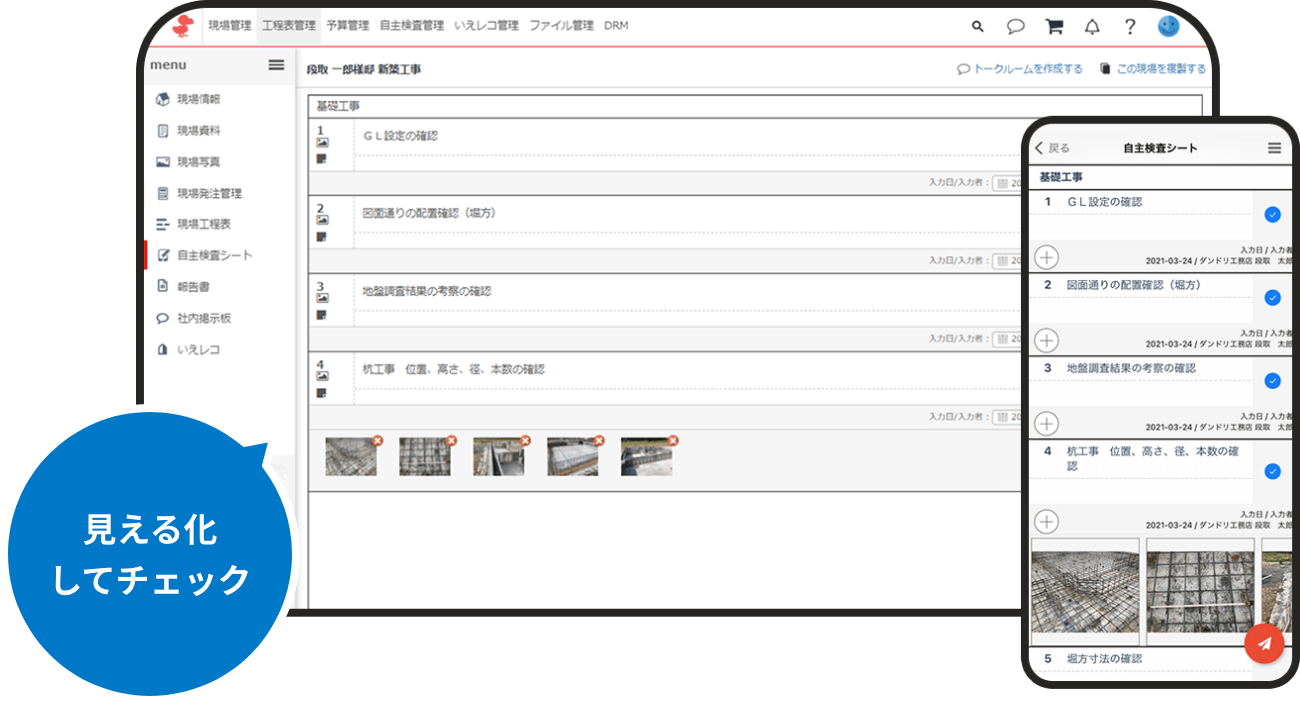Tap the plus icon under 図面通りの配置確認 on phone
The height and width of the screenshot is (704, 1300).
(x=1046, y=340)
